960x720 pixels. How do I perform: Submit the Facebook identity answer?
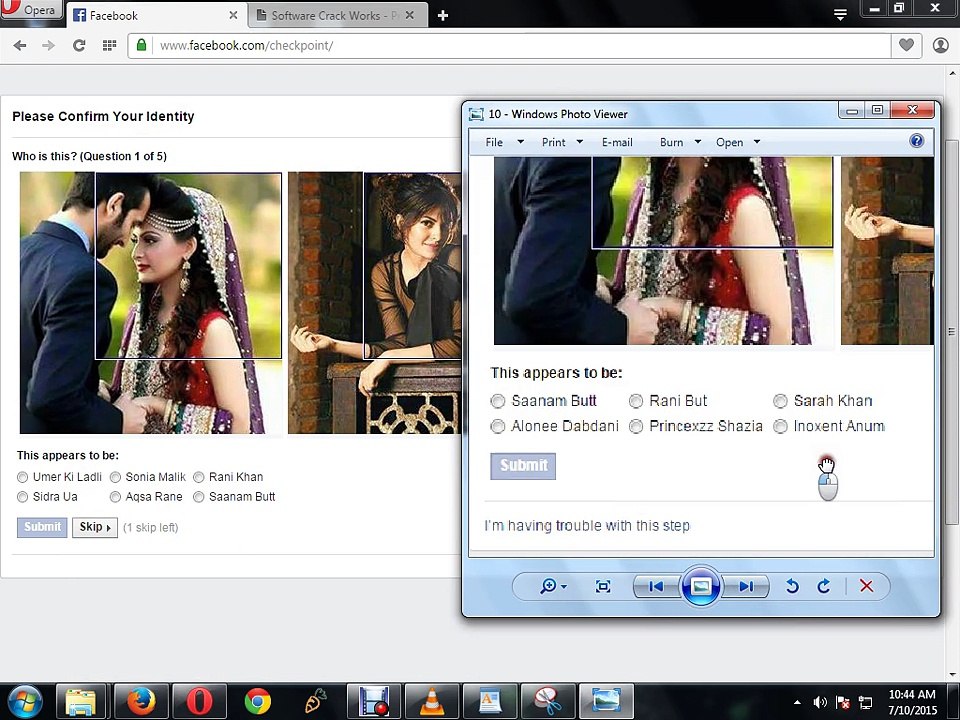42,527
